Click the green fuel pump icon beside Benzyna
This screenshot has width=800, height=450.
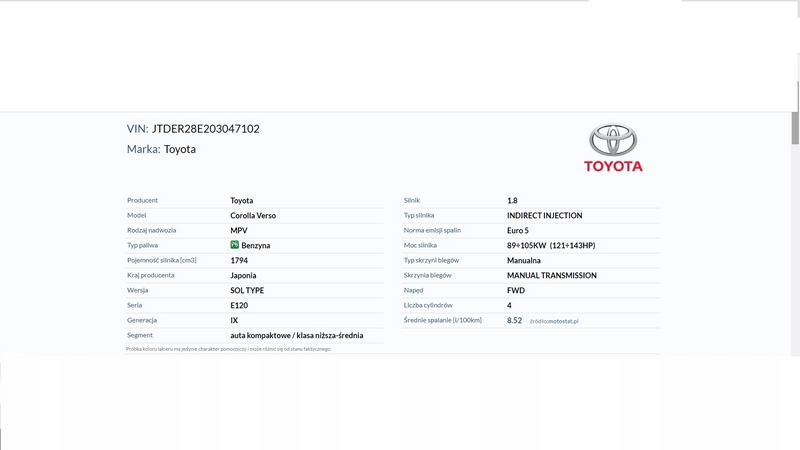pos(235,245)
